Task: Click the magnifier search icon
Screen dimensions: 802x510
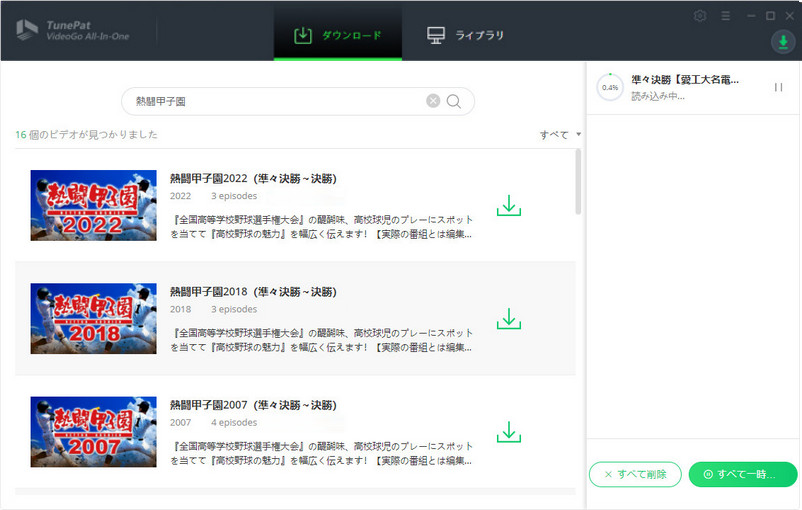Action: (454, 101)
